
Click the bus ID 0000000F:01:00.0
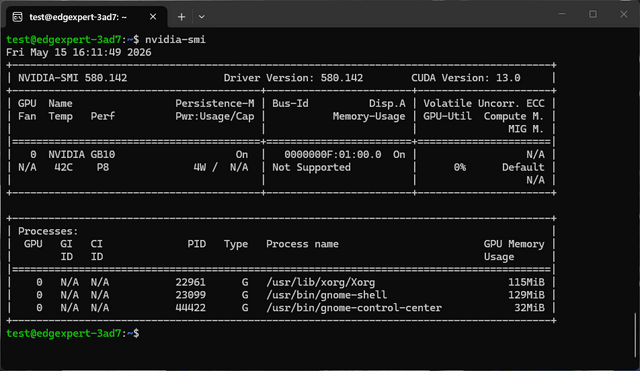pos(333,155)
